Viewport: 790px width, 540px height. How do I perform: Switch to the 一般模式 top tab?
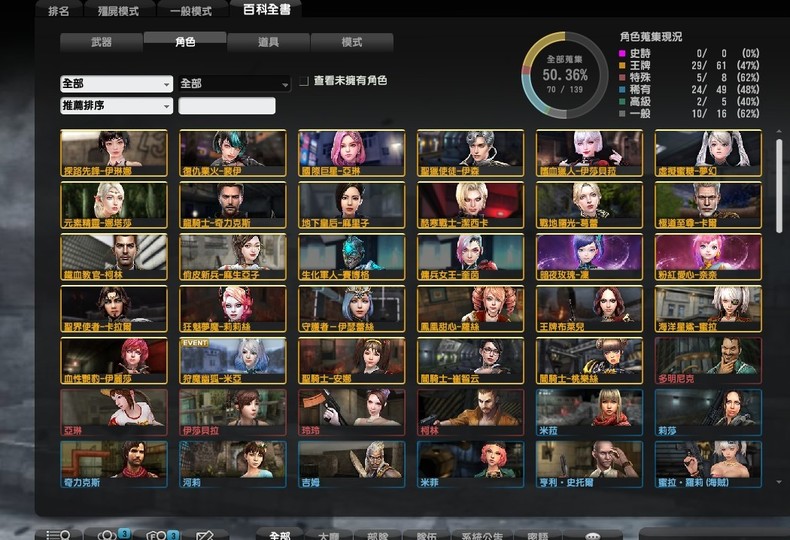click(191, 11)
